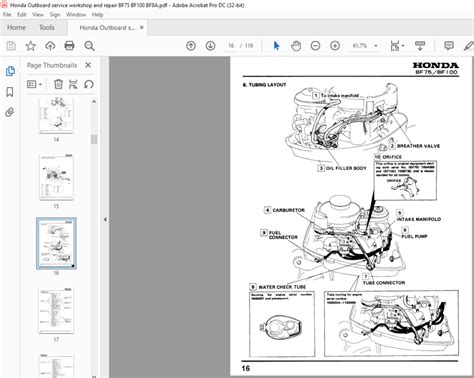
Task: Expand the thumbnail options dropdown
Action: [x=34, y=84]
